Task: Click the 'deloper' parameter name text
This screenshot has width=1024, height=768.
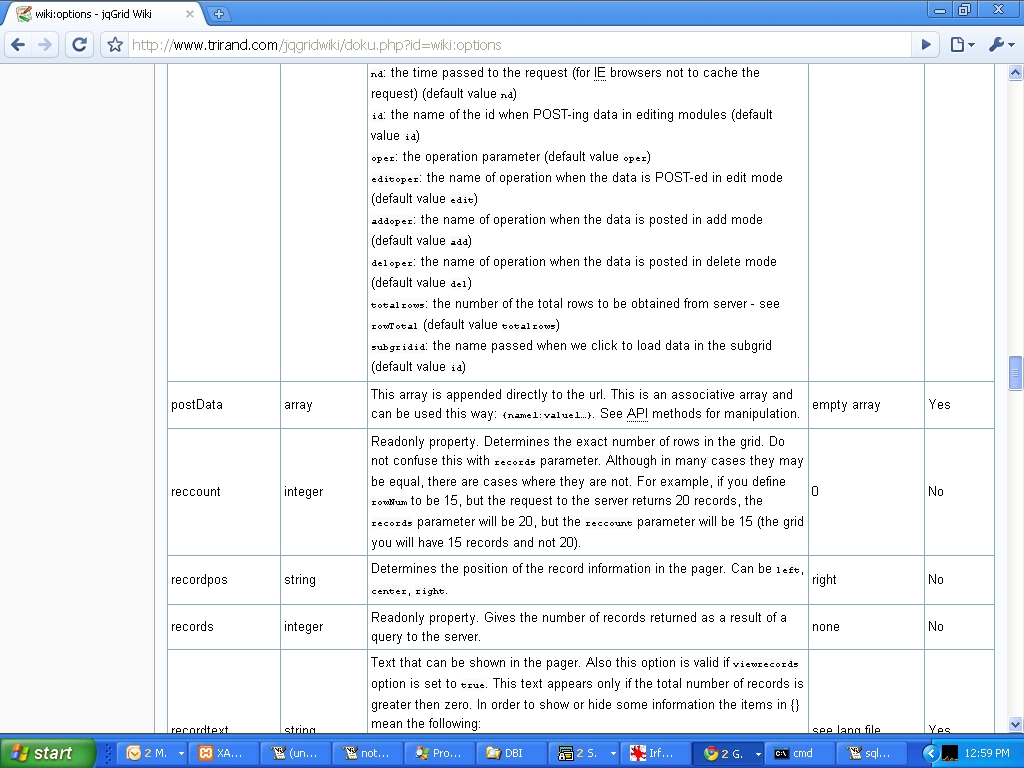Action: (392, 263)
